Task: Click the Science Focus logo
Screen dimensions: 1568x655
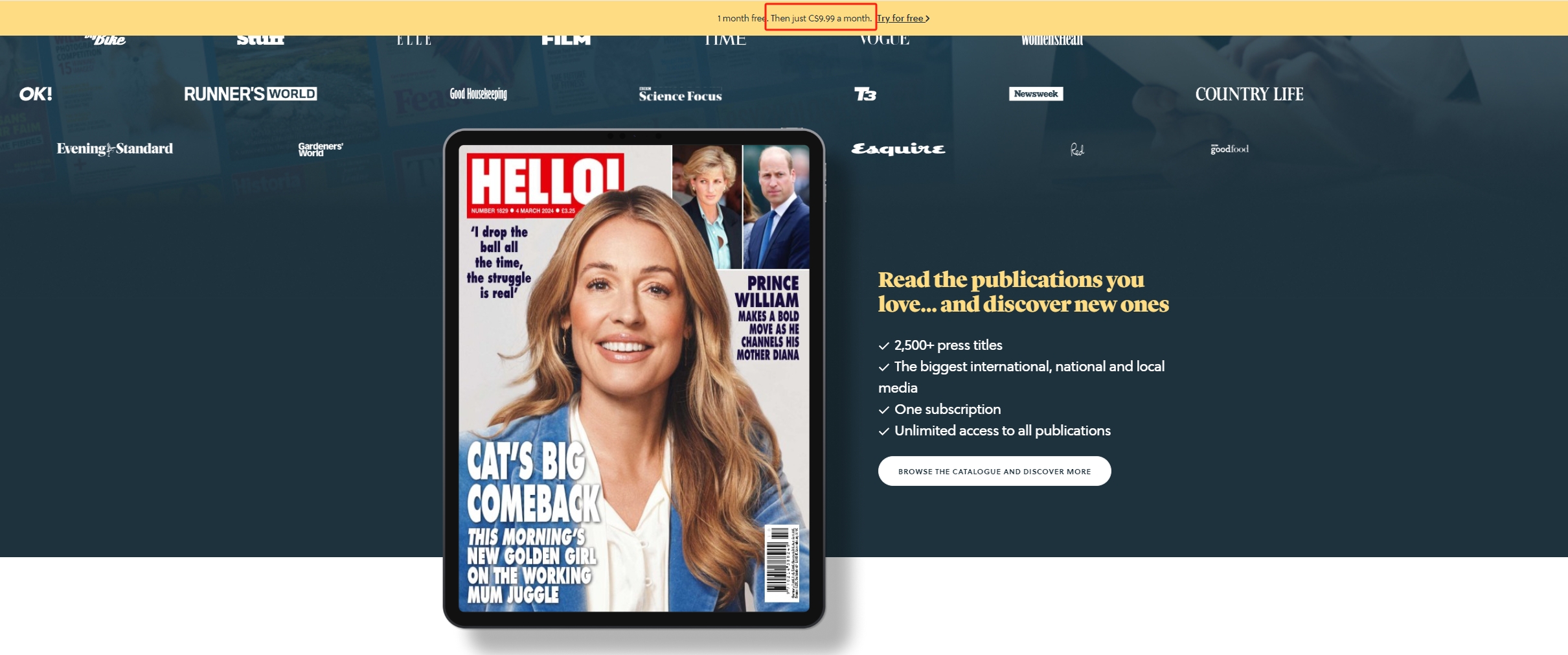Action: point(680,95)
